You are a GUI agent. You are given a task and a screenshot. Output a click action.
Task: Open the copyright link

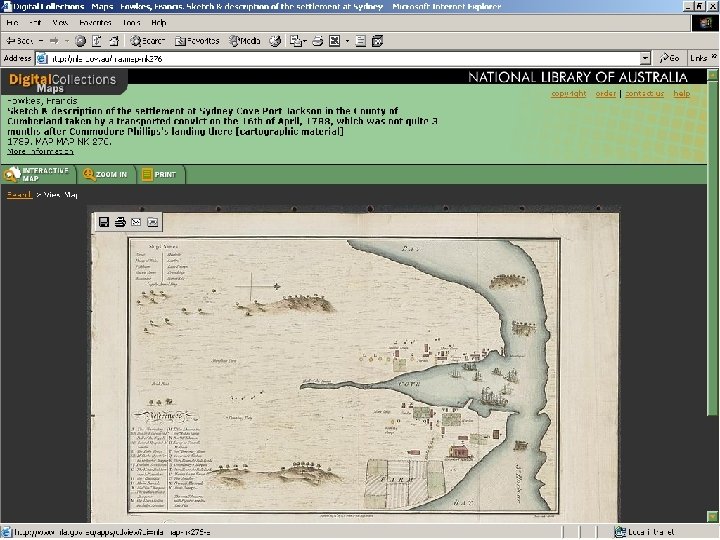coord(568,93)
